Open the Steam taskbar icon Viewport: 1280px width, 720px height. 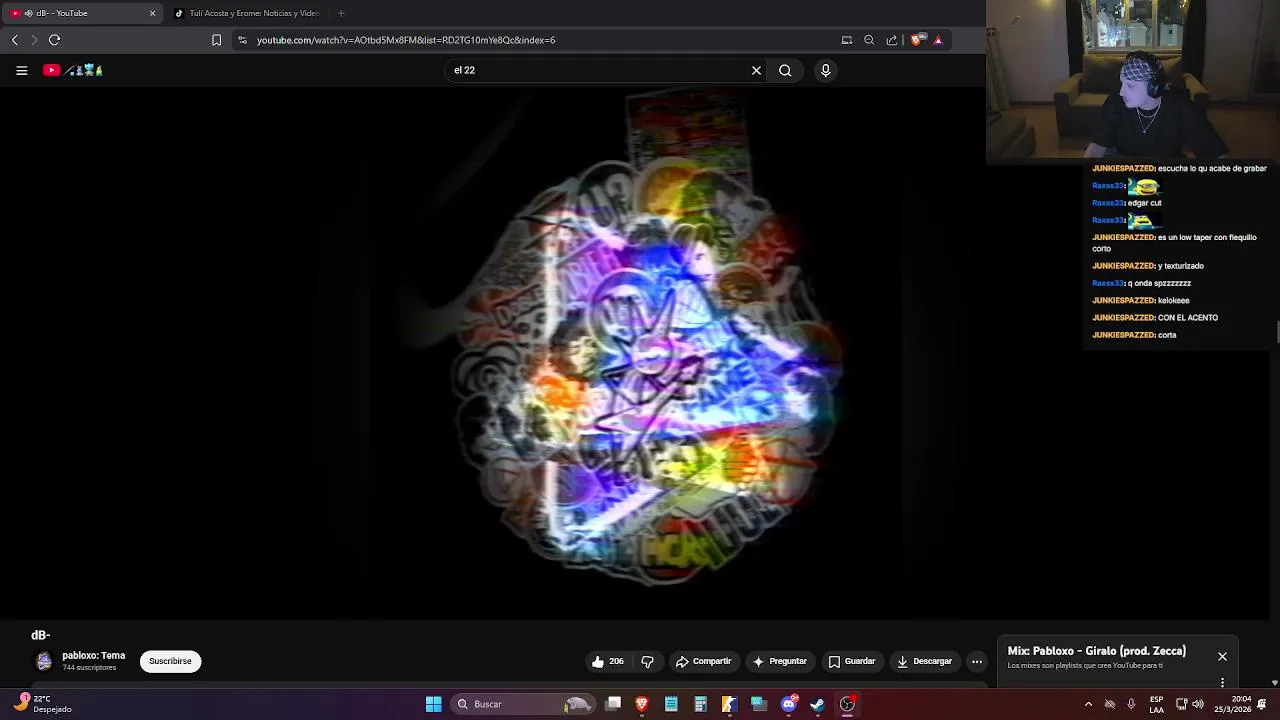click(x=818, y=704)
